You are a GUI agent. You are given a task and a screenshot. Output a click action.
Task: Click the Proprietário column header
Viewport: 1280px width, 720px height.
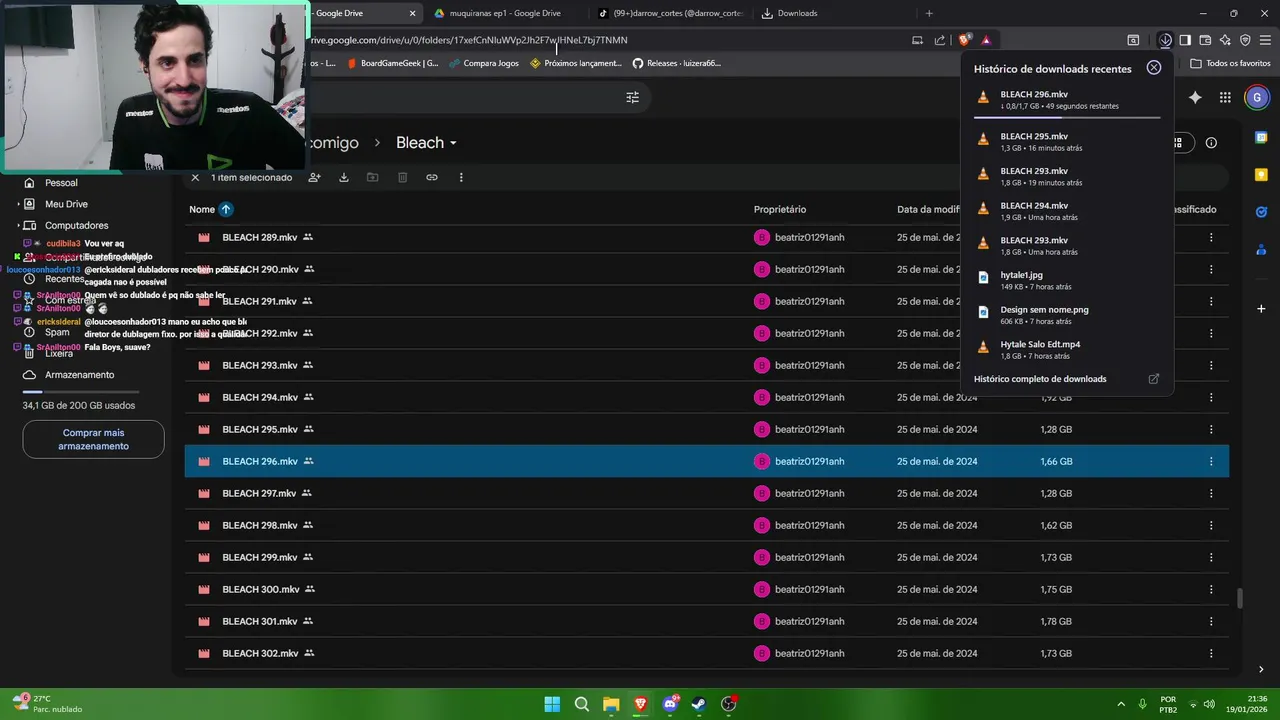tap(780, 209)
